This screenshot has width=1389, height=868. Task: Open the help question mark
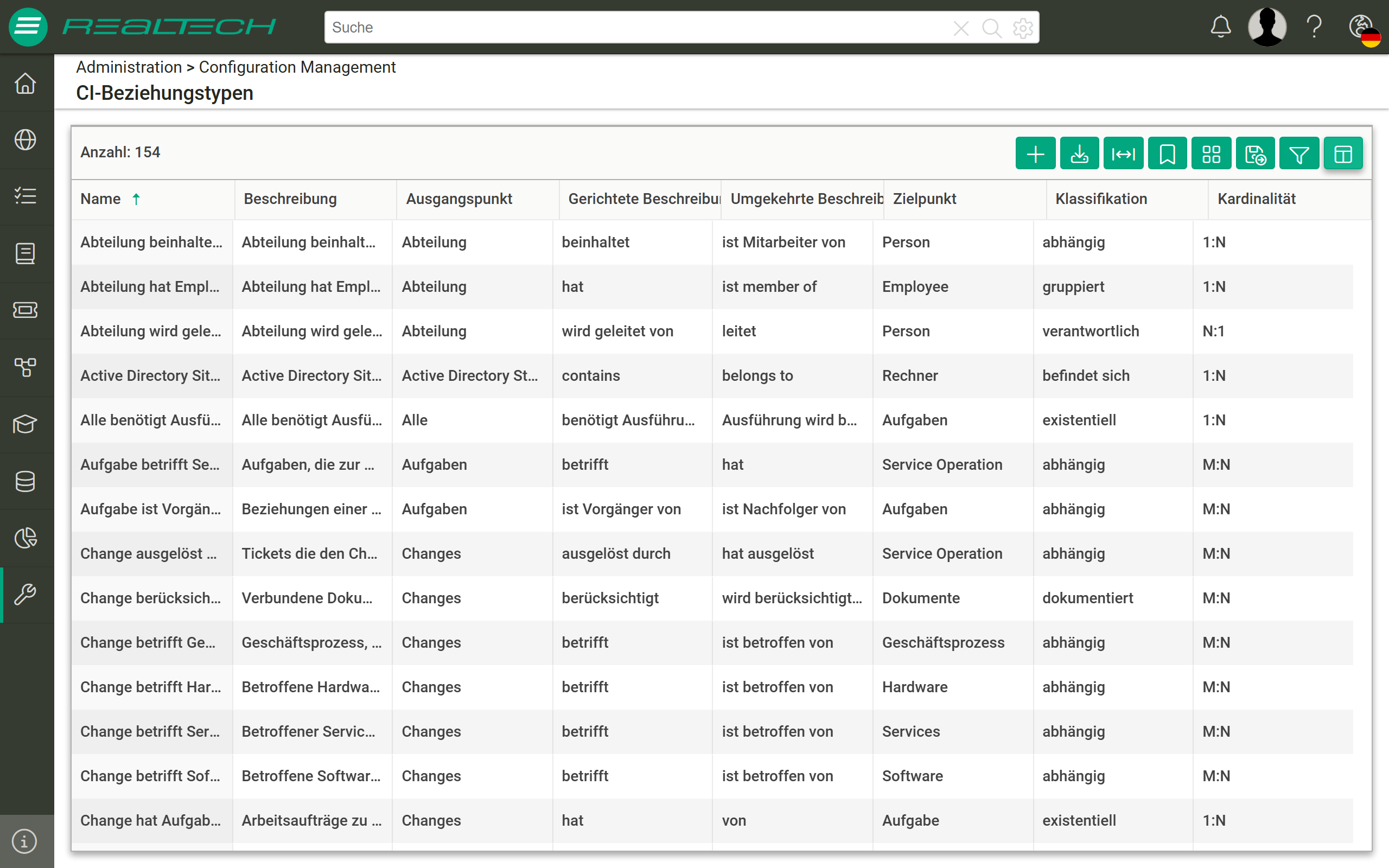point(1314,27)
